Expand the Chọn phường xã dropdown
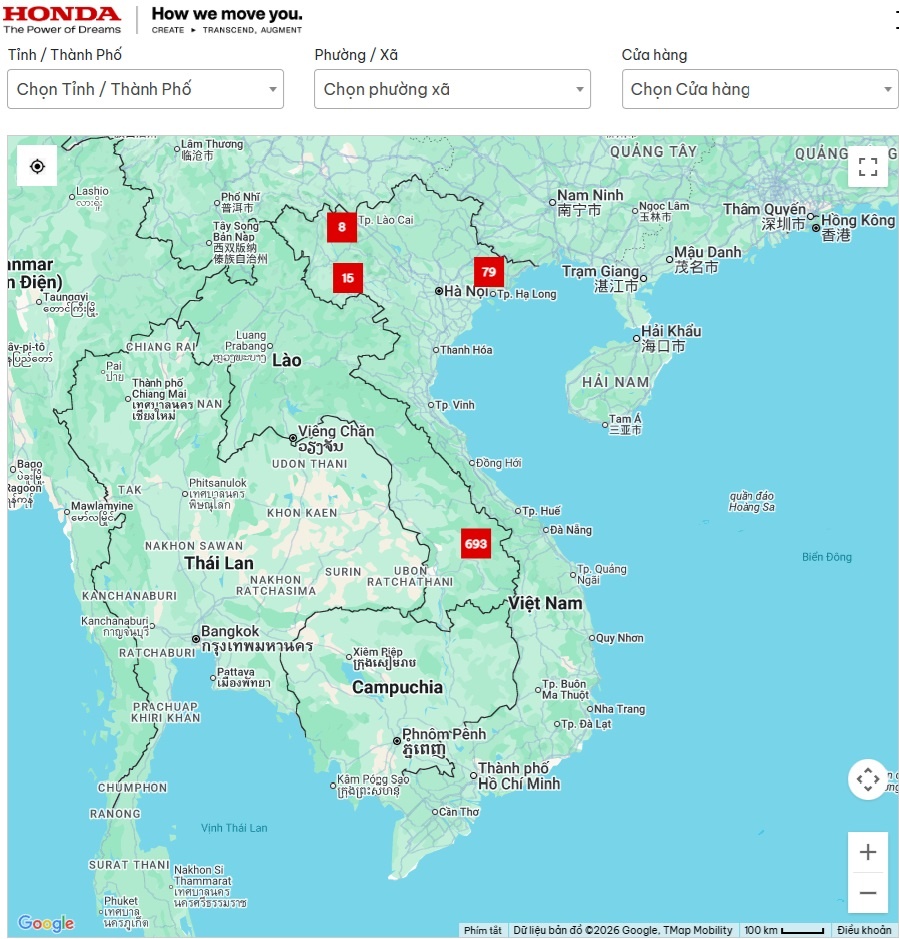899x939 pixels. (453, 89)
